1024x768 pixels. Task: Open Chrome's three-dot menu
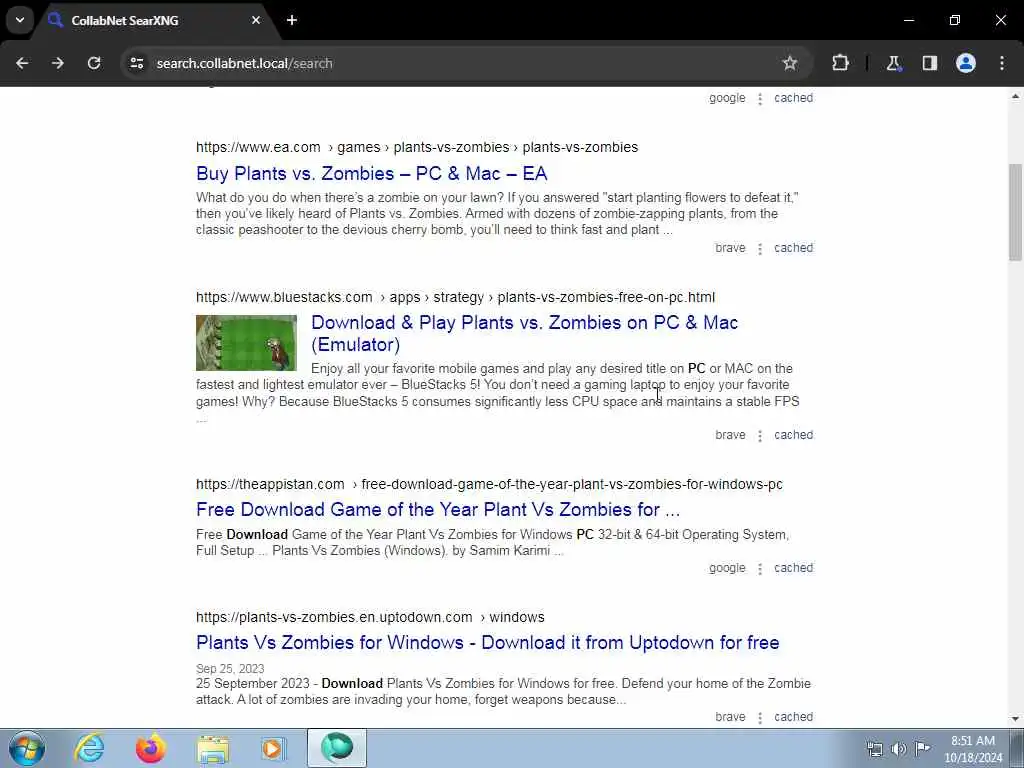(x=1002, y=63)
